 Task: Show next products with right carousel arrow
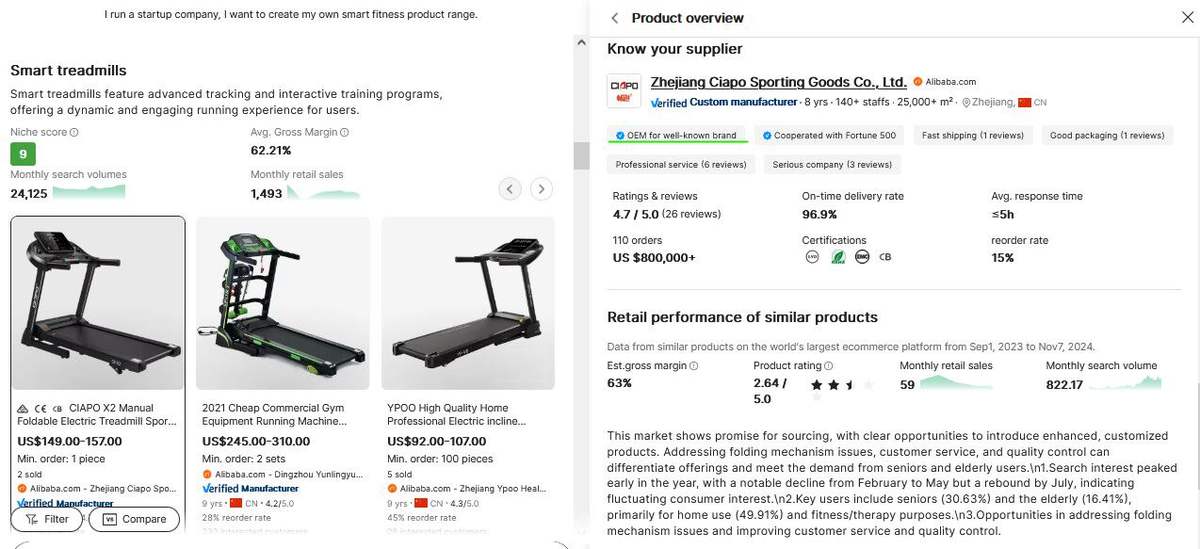pyautogui.click(x=541, y=188)
